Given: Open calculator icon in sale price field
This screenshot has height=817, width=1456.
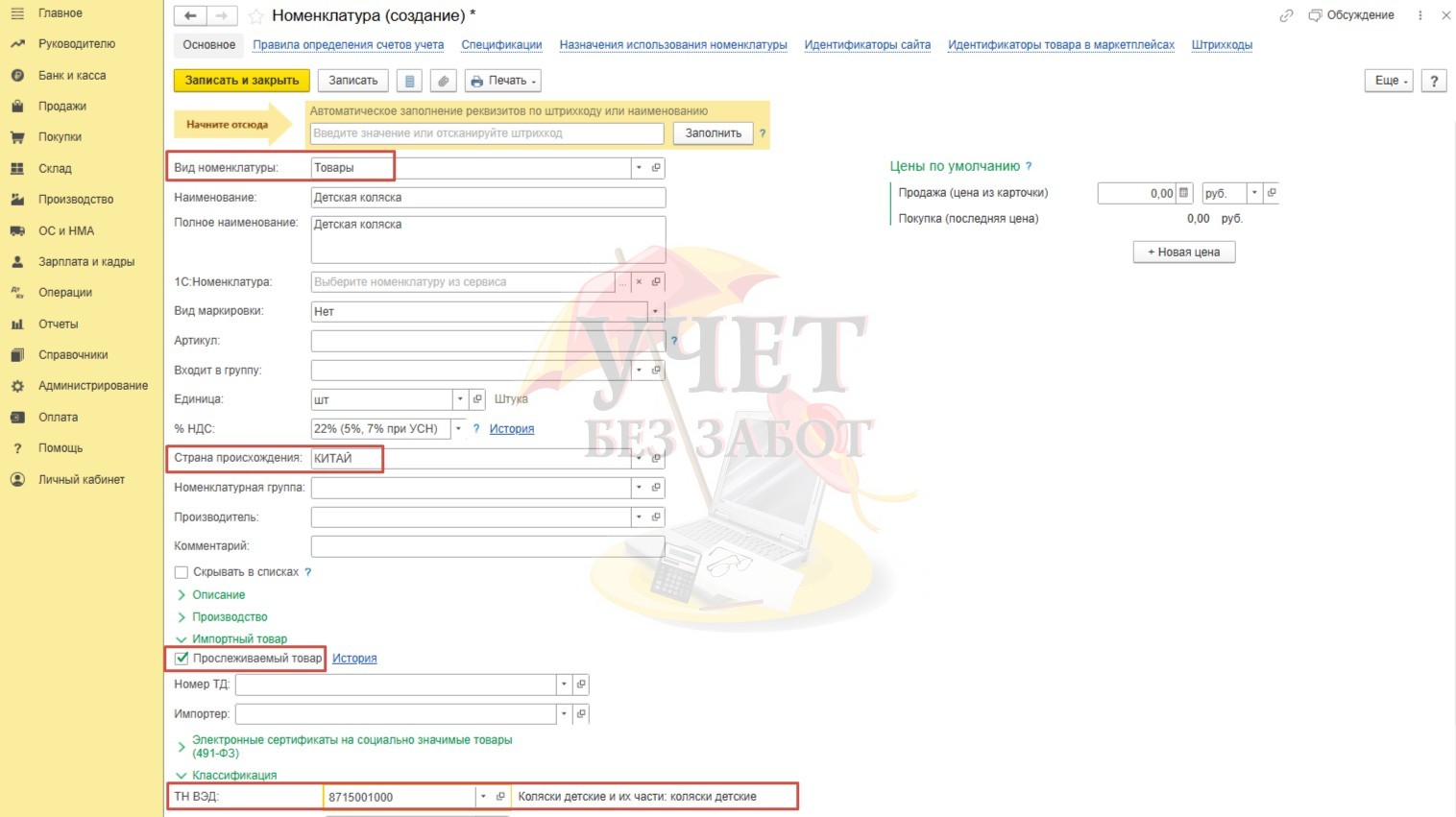Looking at the screenshot, I should (x=1183, y=193).
